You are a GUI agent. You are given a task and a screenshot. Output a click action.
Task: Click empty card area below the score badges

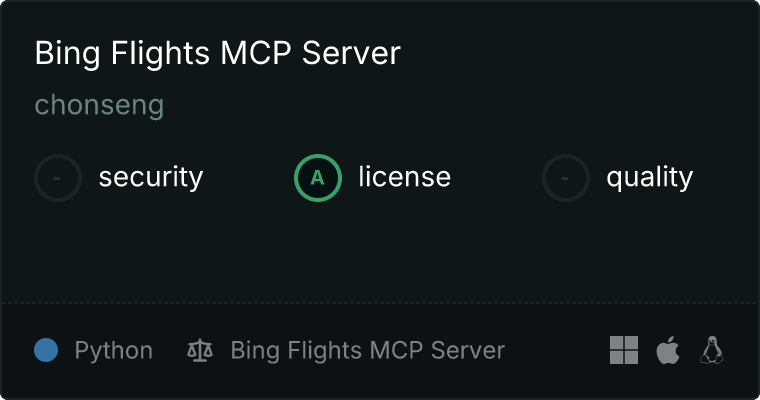coord(380,252)
